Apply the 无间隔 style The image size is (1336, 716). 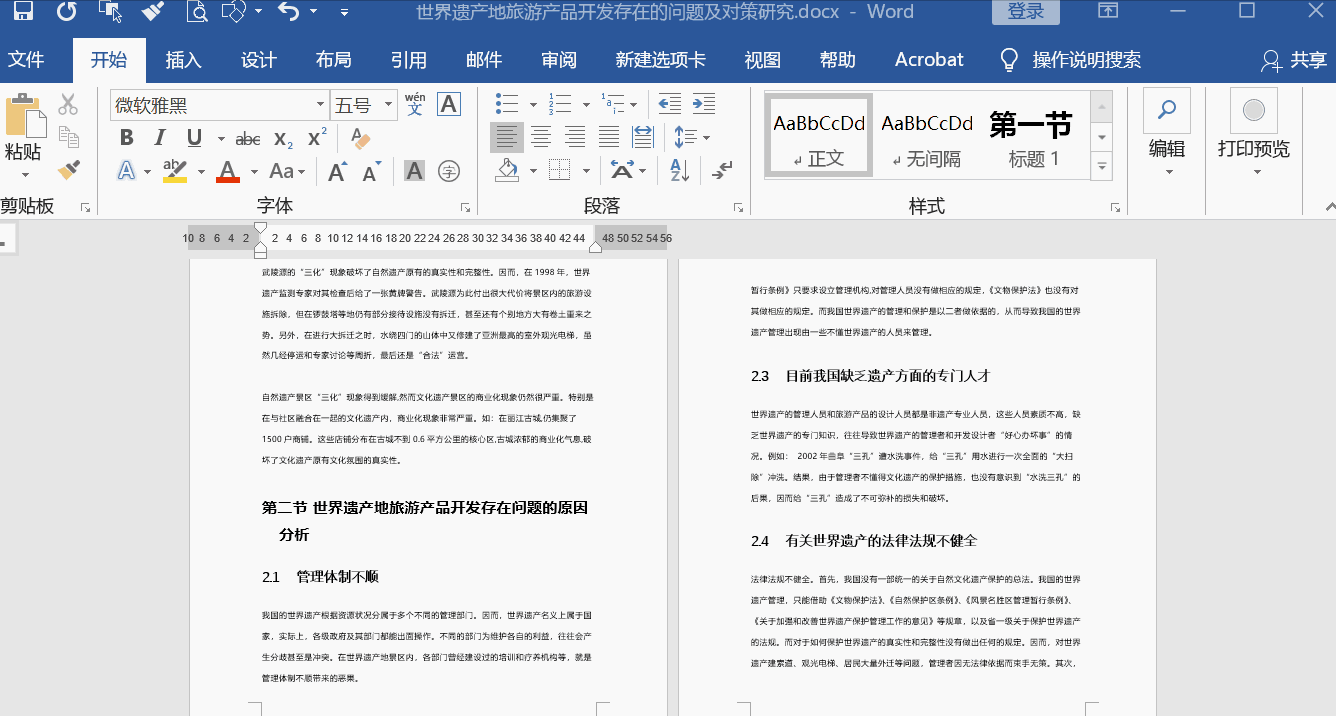pyautogui.click(x=927, y=135)
